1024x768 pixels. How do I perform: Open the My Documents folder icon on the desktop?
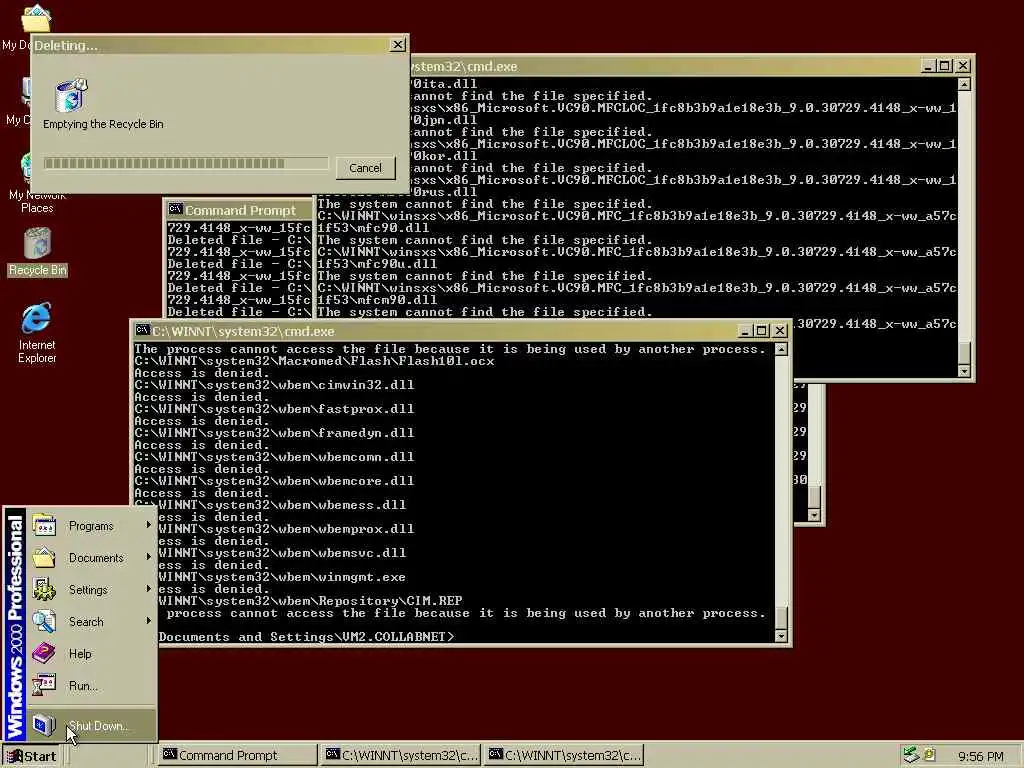(x=36, y=18)
